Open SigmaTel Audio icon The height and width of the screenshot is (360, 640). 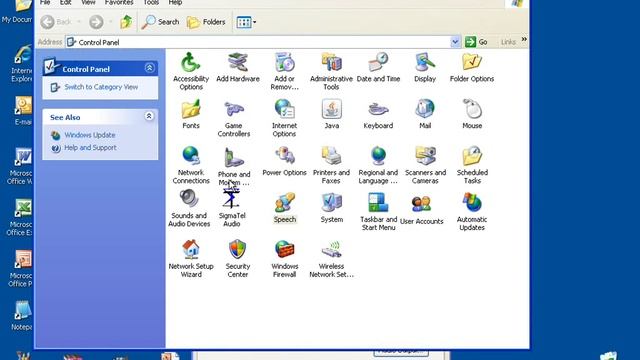(231, 199)
